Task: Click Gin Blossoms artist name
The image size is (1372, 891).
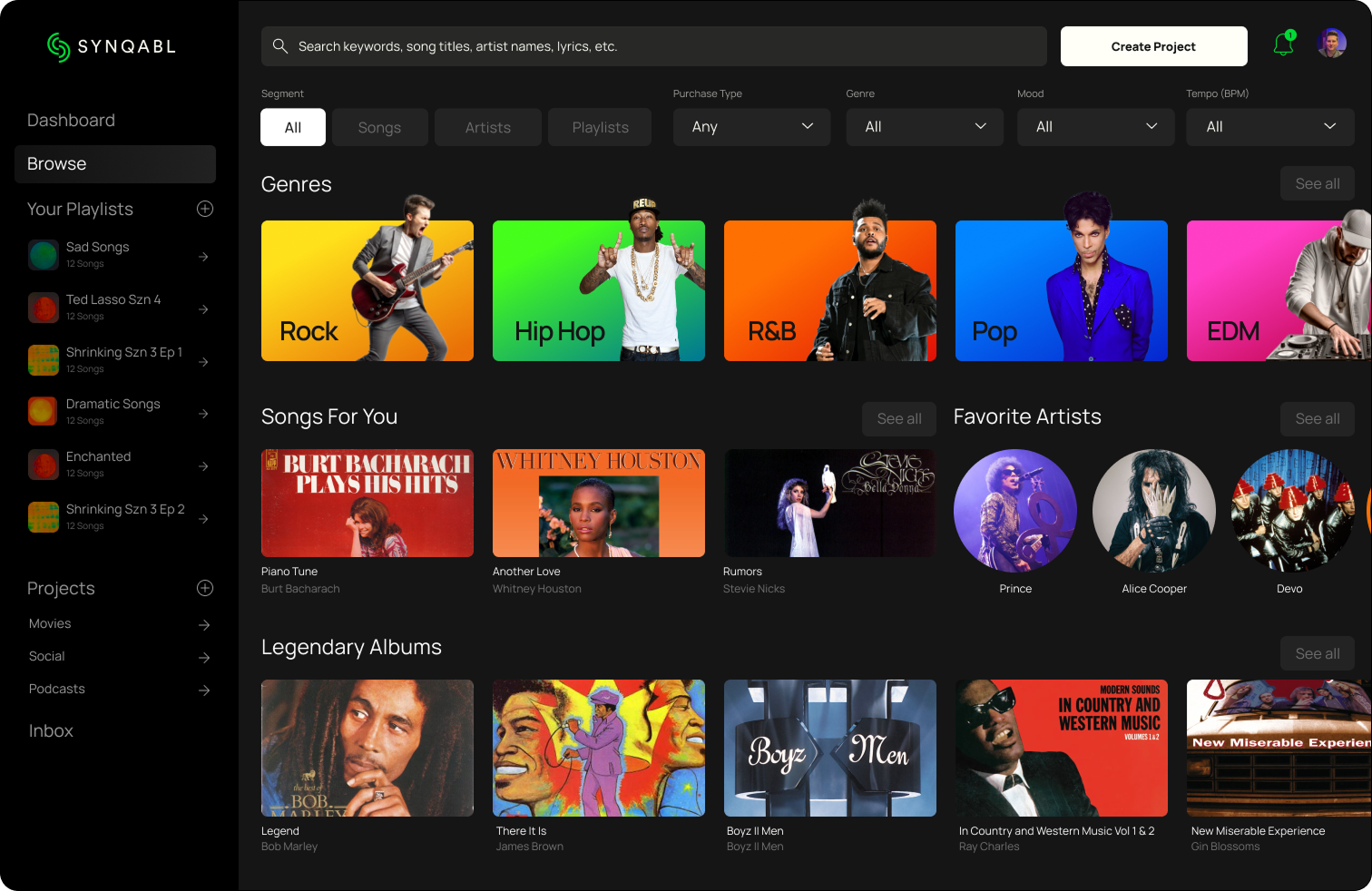Action: click(x=1225, y=847)
